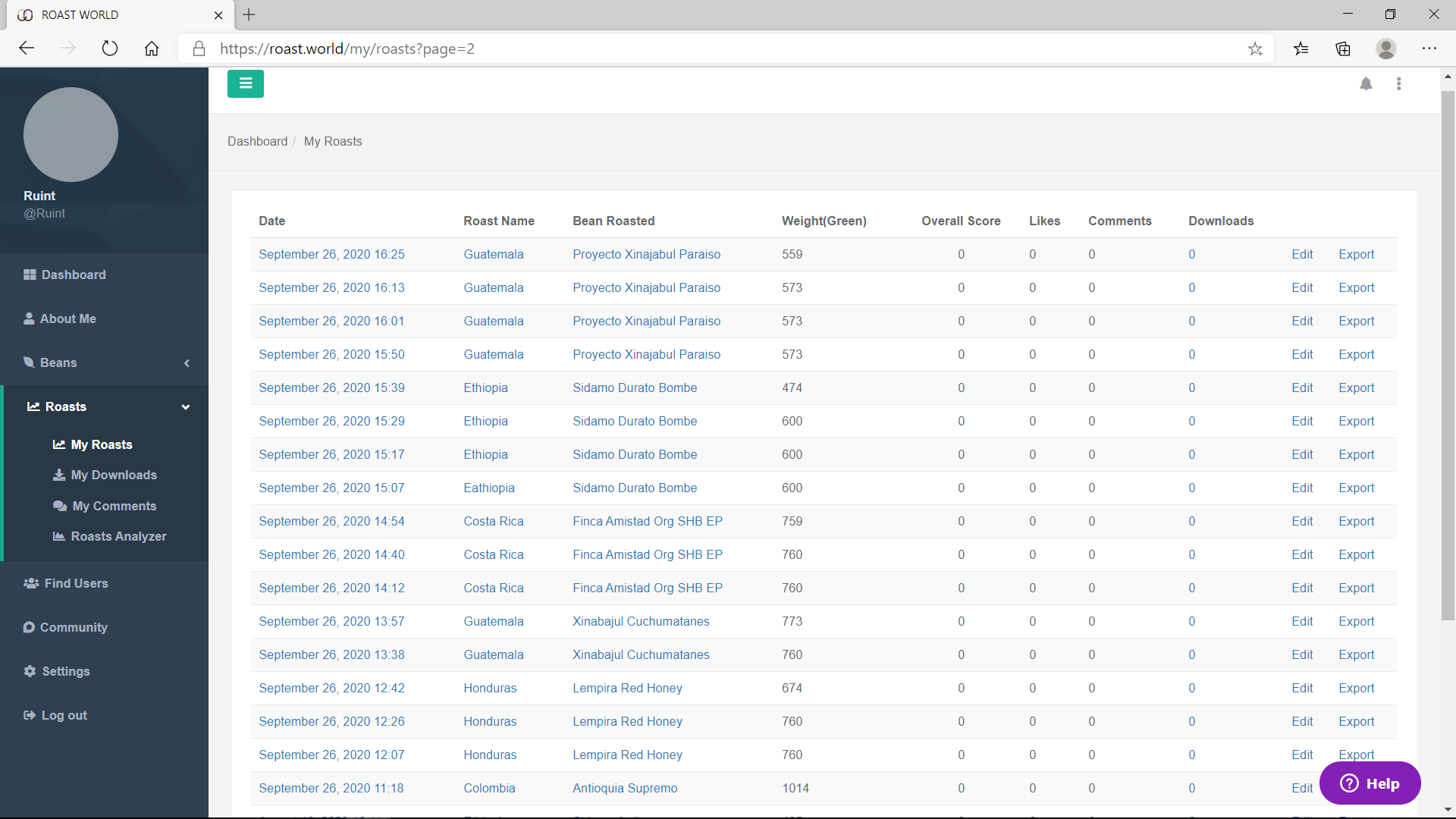Toggle the green hamburger sidebar menu button

[x=246, y=83]
